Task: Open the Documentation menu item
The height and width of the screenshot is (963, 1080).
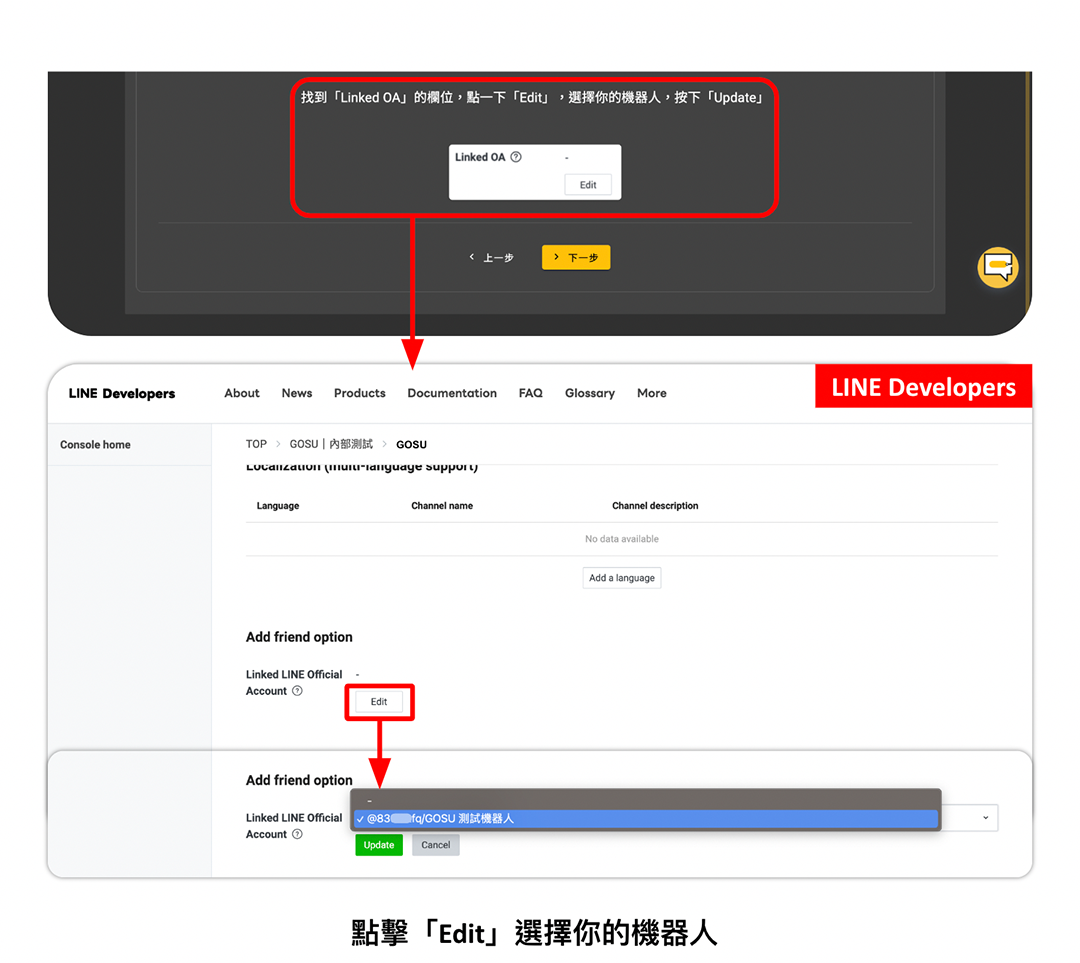Action: point(452,393)
